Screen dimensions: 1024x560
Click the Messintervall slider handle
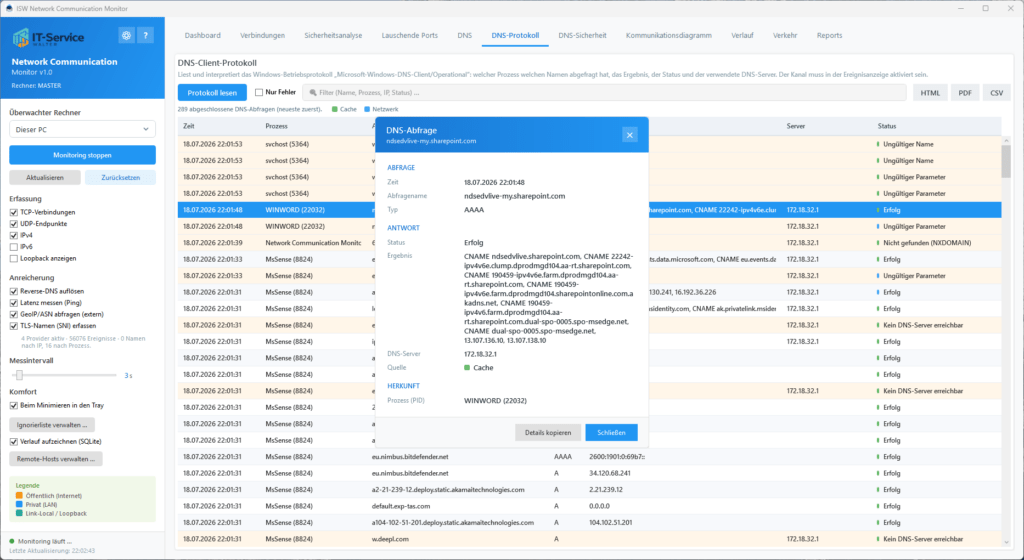click(20, 375)
